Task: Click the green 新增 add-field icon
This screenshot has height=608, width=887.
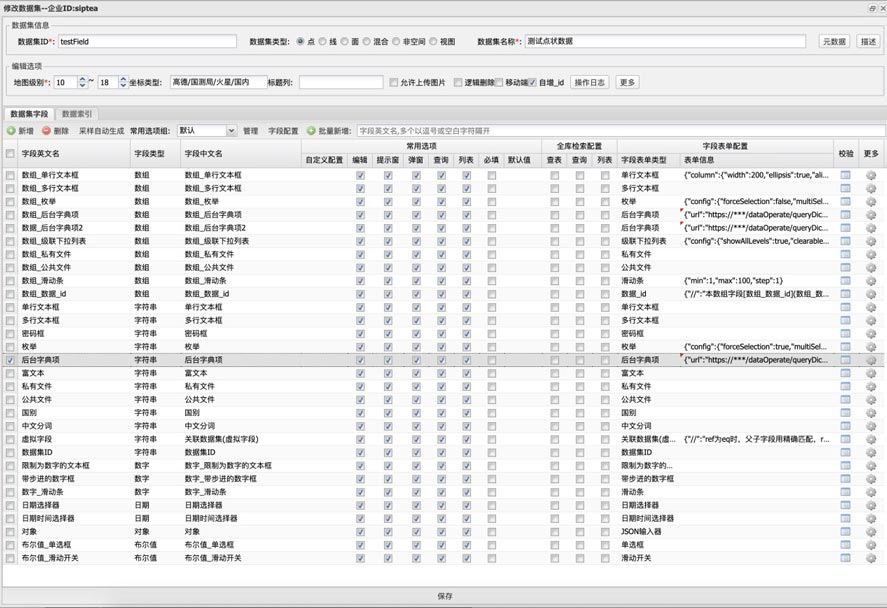Action: [x=11, y=131]
